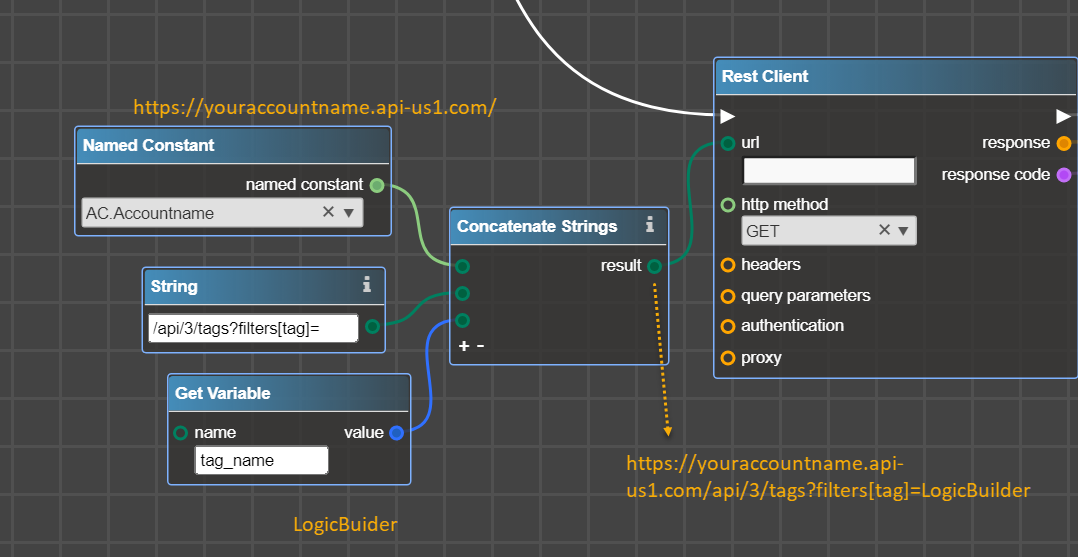
Task: Click the Rest Client output execution arrow
Action: pos(1063,116)
